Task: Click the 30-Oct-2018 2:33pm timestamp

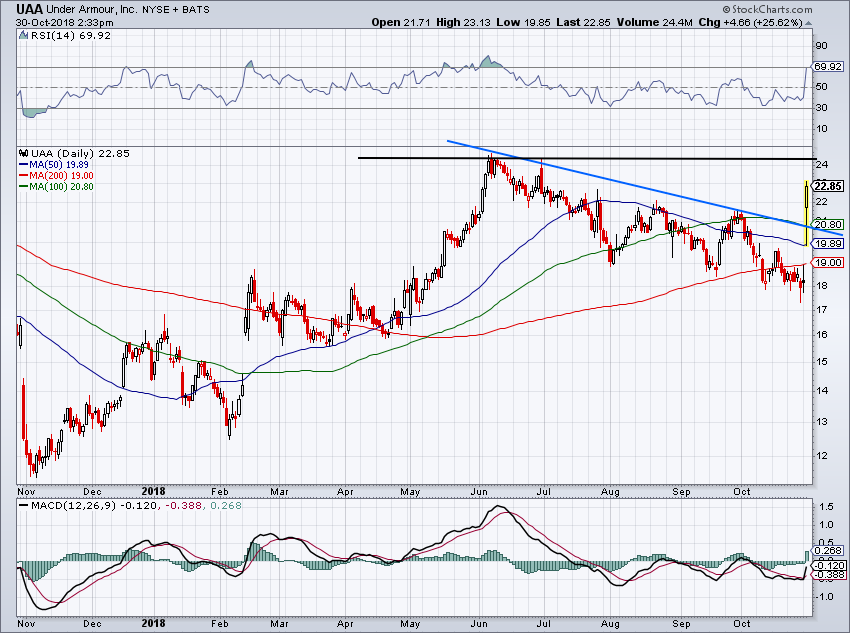Action: 65,23
